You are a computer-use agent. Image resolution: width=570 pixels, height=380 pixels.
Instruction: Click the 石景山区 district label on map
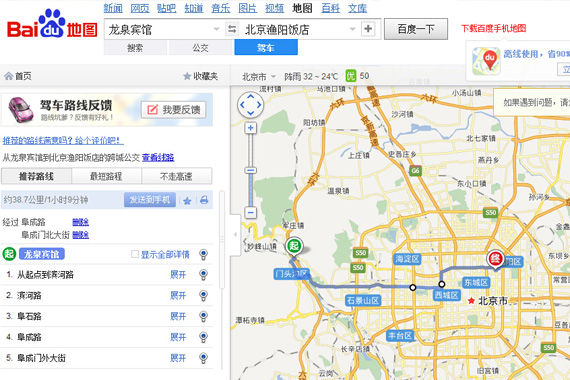pyautogui.click(x=363, y=300)
